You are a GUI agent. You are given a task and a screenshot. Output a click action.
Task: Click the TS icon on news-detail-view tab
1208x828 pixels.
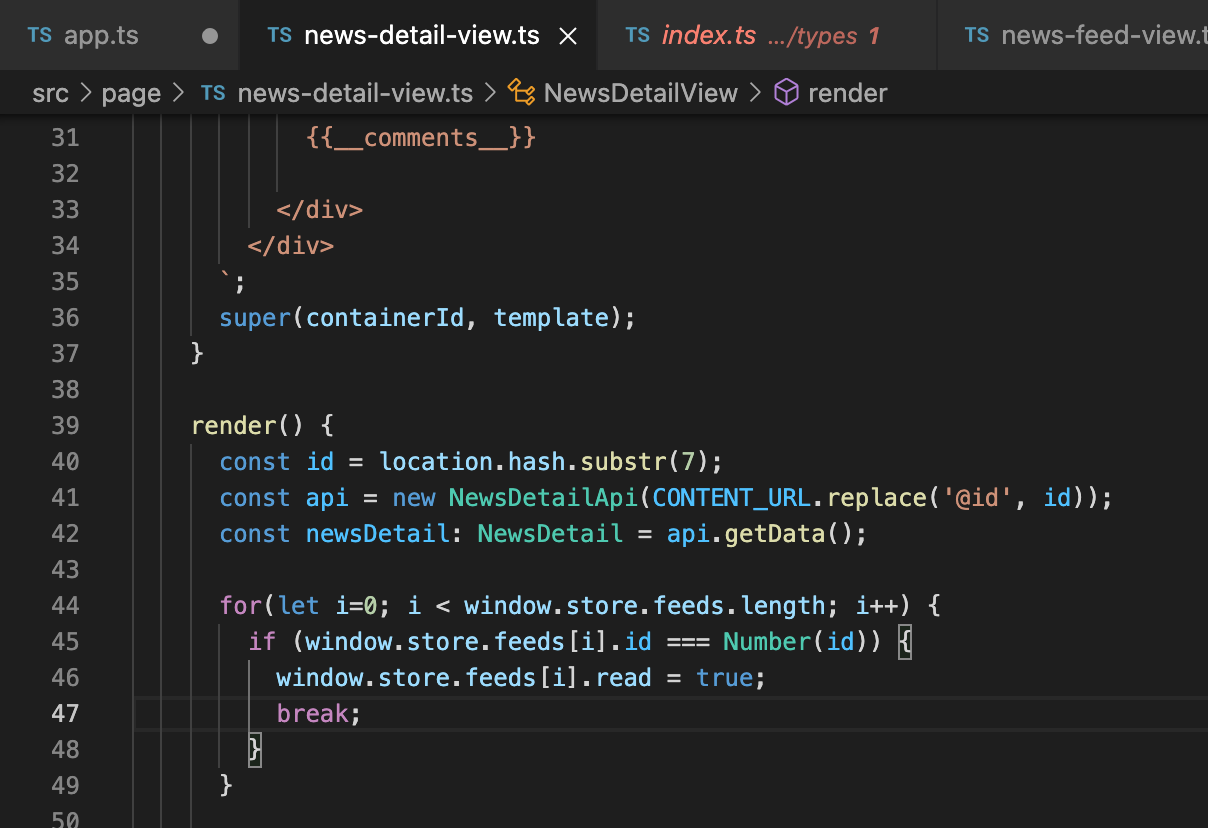(280, 35)
